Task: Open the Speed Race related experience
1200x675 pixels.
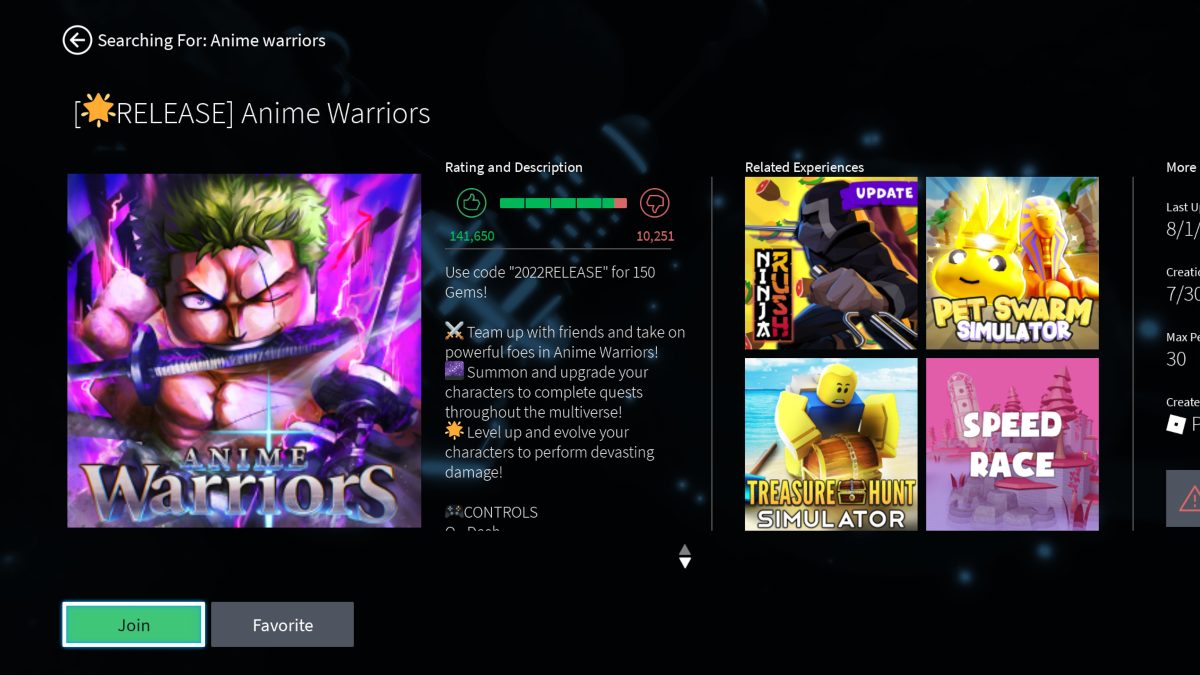Action: coord(1012,444)
